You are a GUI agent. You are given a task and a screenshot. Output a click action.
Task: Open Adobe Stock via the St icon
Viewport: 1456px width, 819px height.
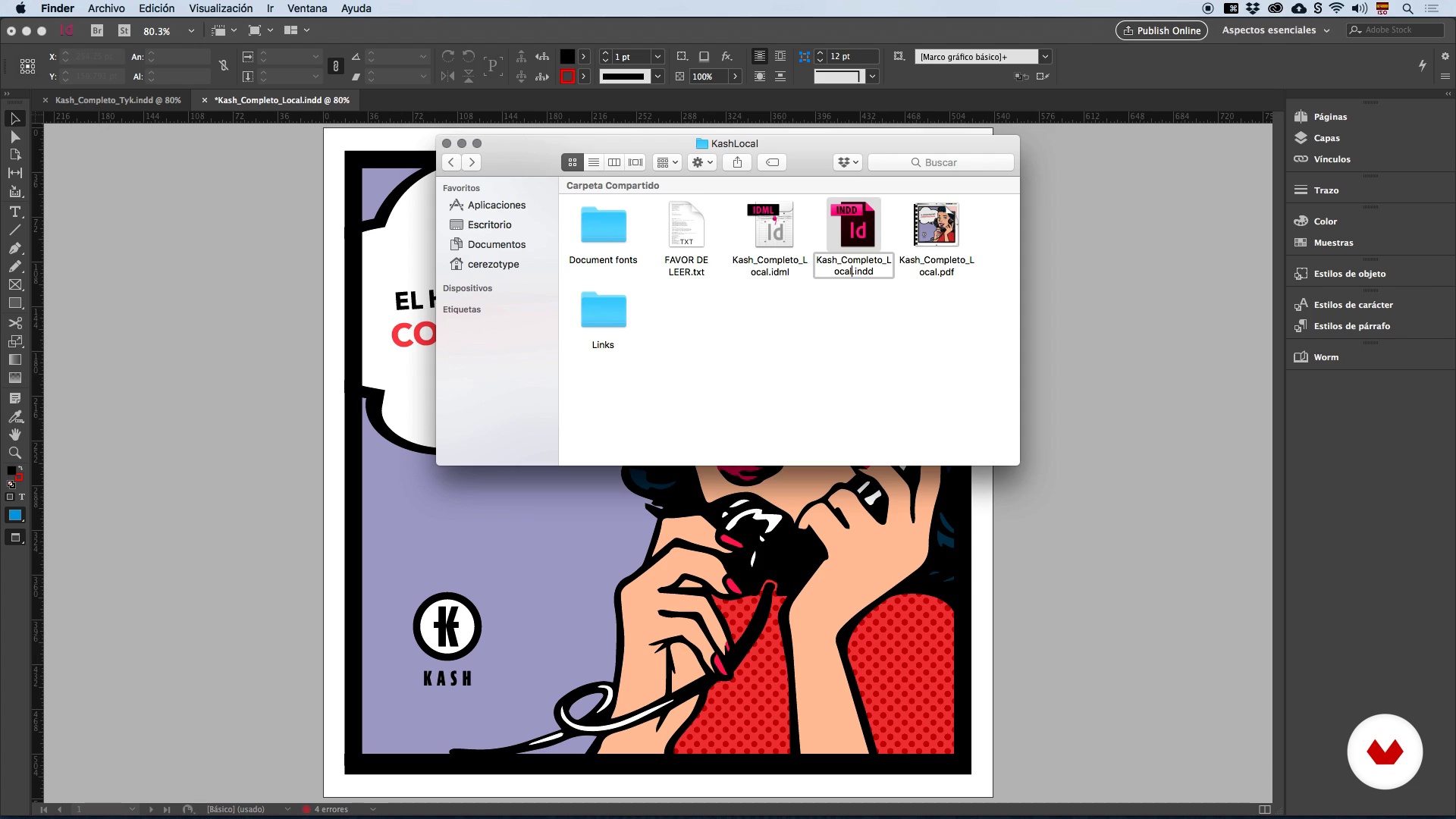(x=124, y=30)
